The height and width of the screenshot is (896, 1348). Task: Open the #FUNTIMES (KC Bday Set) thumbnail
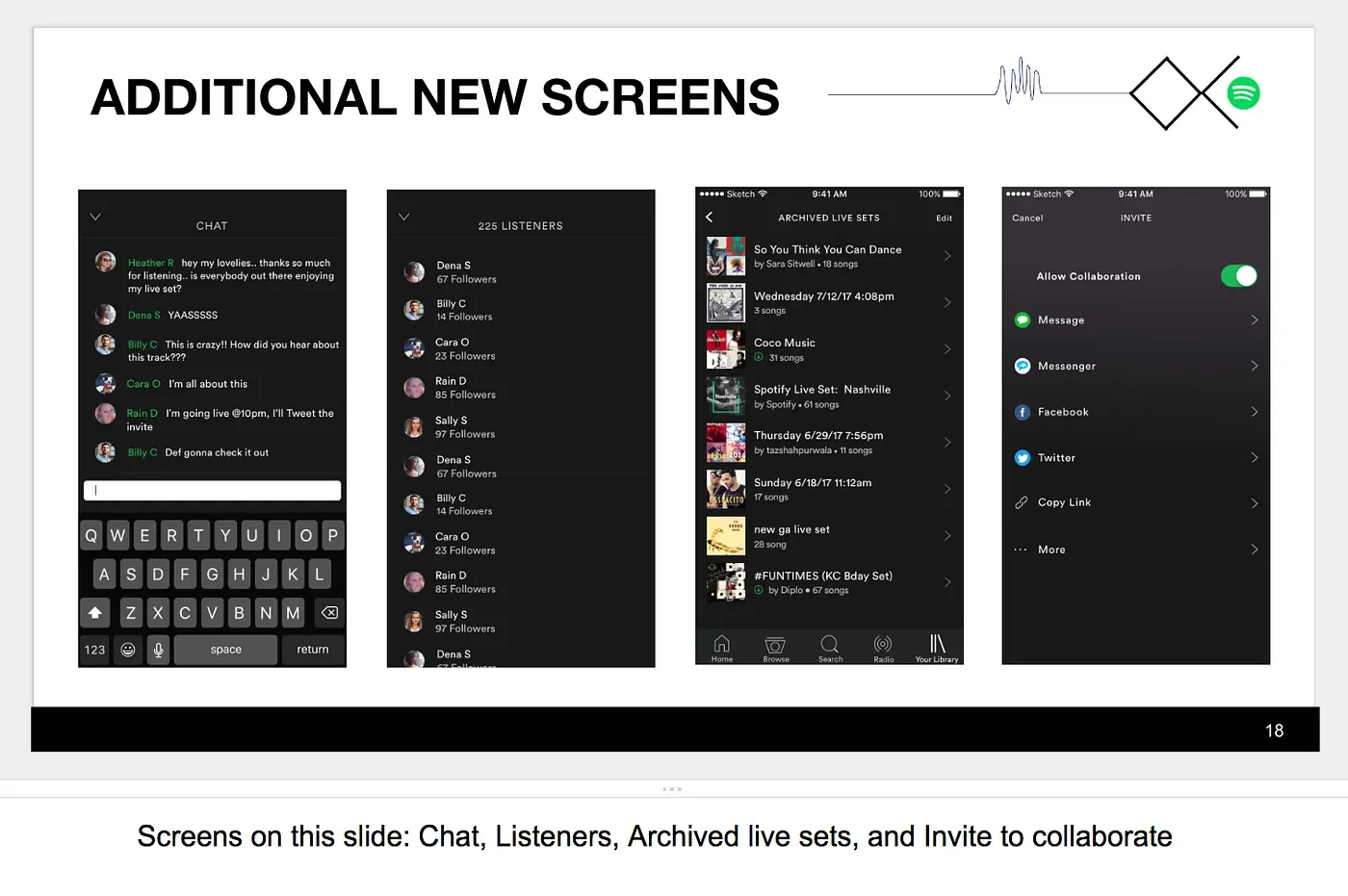click(x=726, y=582)
